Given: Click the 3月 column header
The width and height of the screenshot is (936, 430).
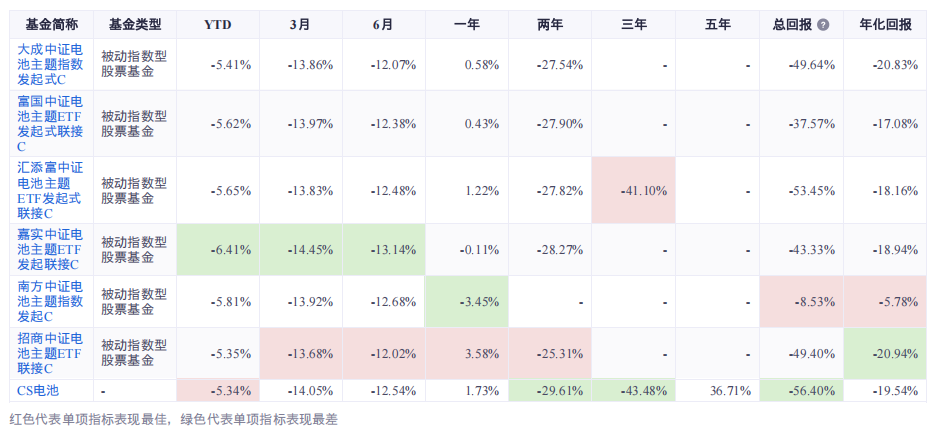Looking at the screenshot, I should [300, 24].
